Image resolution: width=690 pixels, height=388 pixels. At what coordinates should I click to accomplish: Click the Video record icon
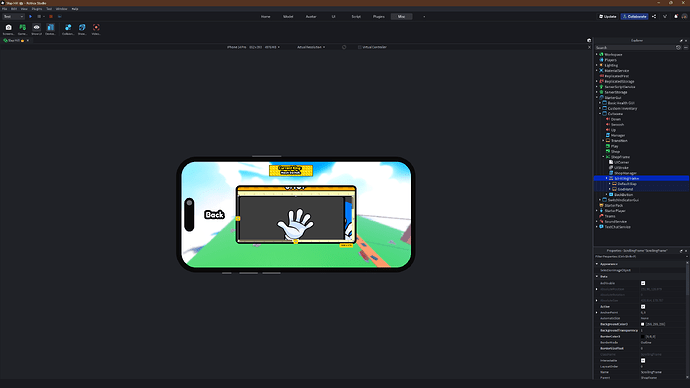tap(96, 28)
